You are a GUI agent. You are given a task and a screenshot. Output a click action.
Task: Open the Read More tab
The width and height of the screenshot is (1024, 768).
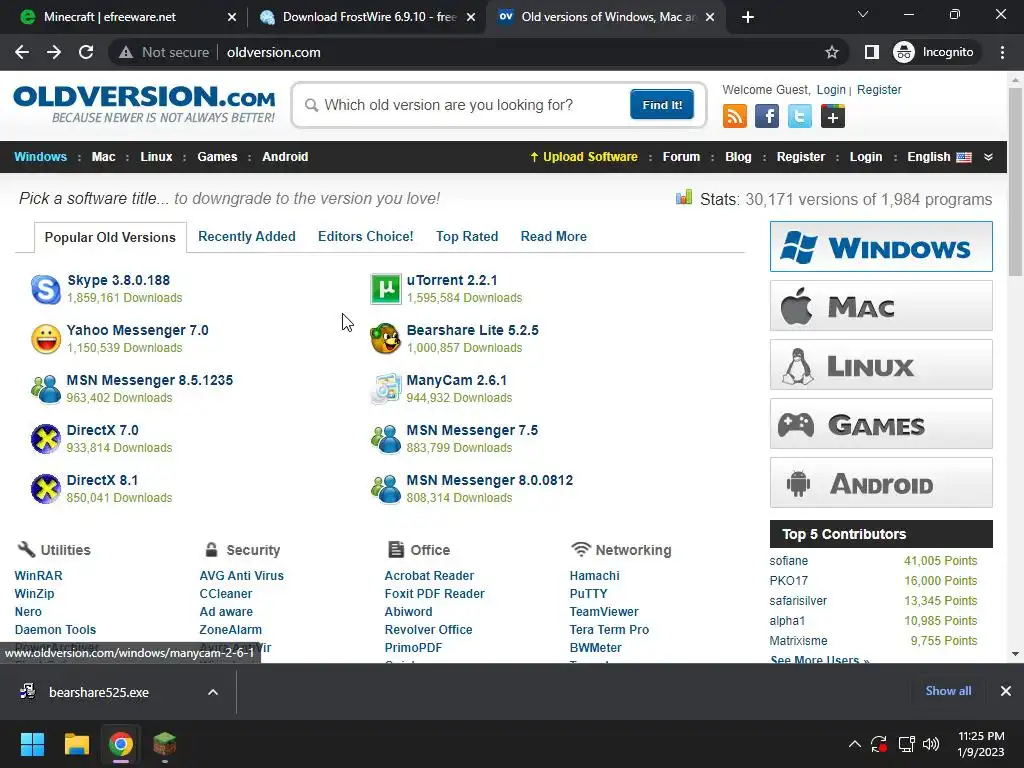(554, 236)
